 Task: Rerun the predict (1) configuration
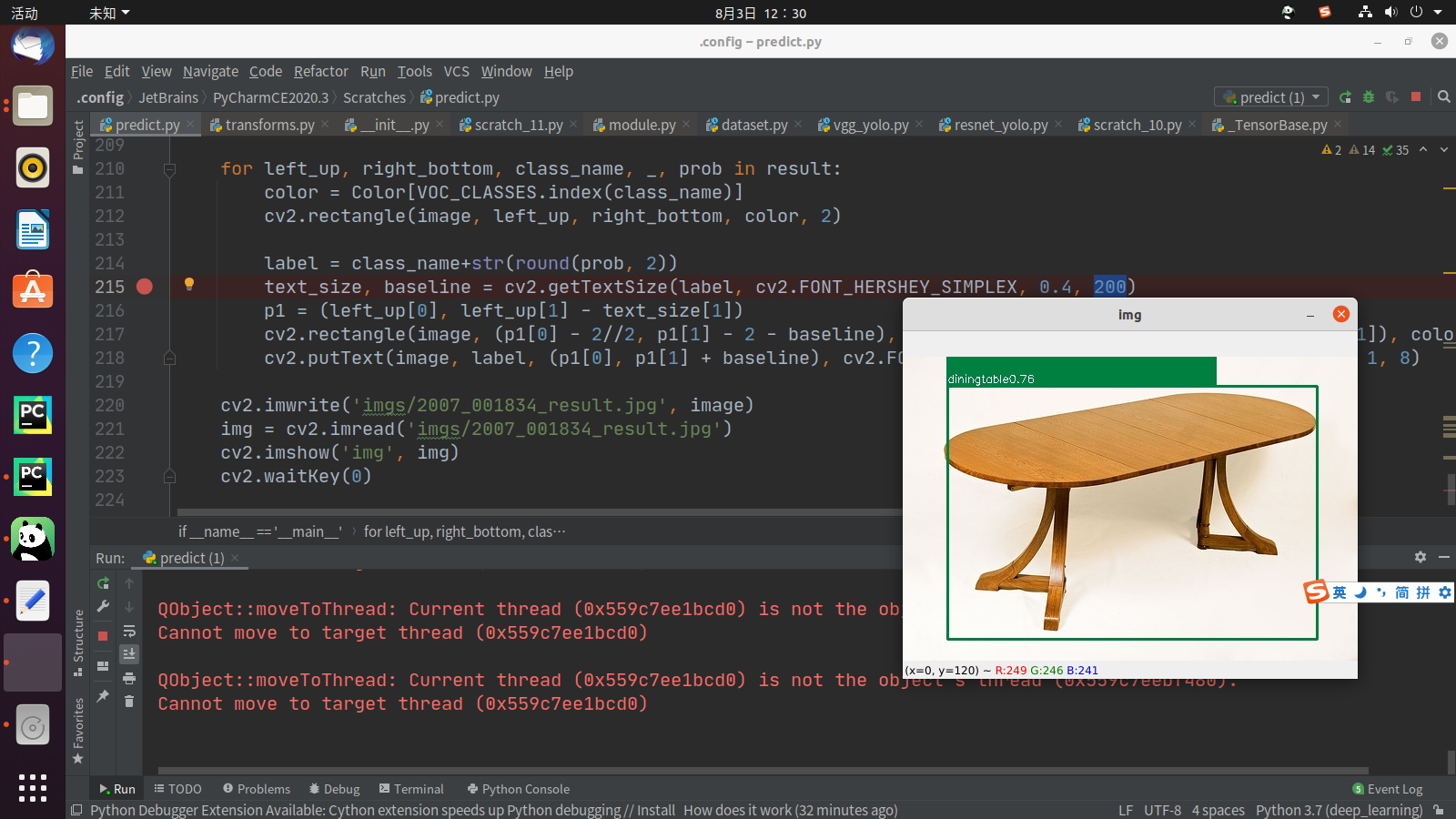coord(103,582)
